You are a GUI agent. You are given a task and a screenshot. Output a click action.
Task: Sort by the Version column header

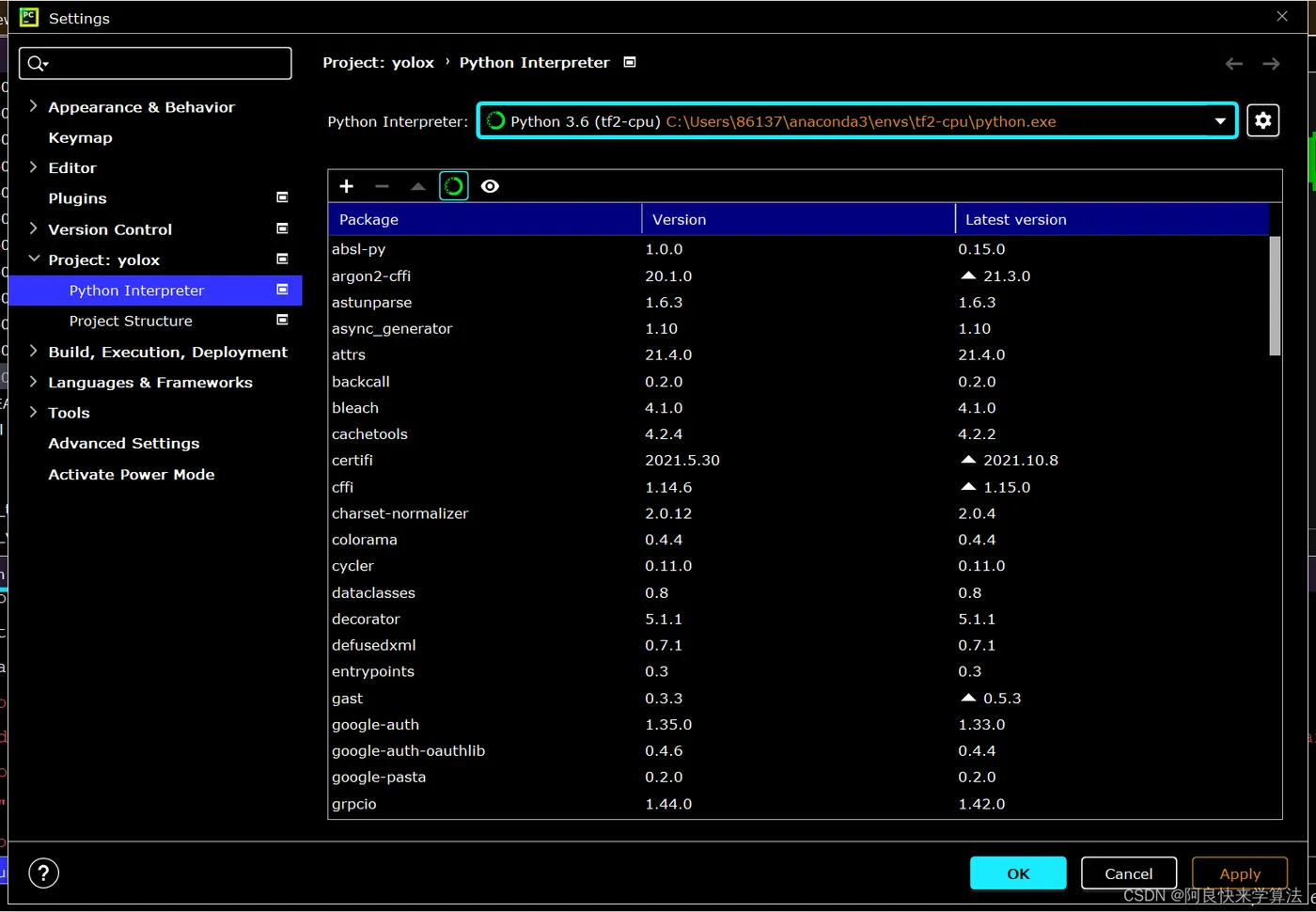798,219
